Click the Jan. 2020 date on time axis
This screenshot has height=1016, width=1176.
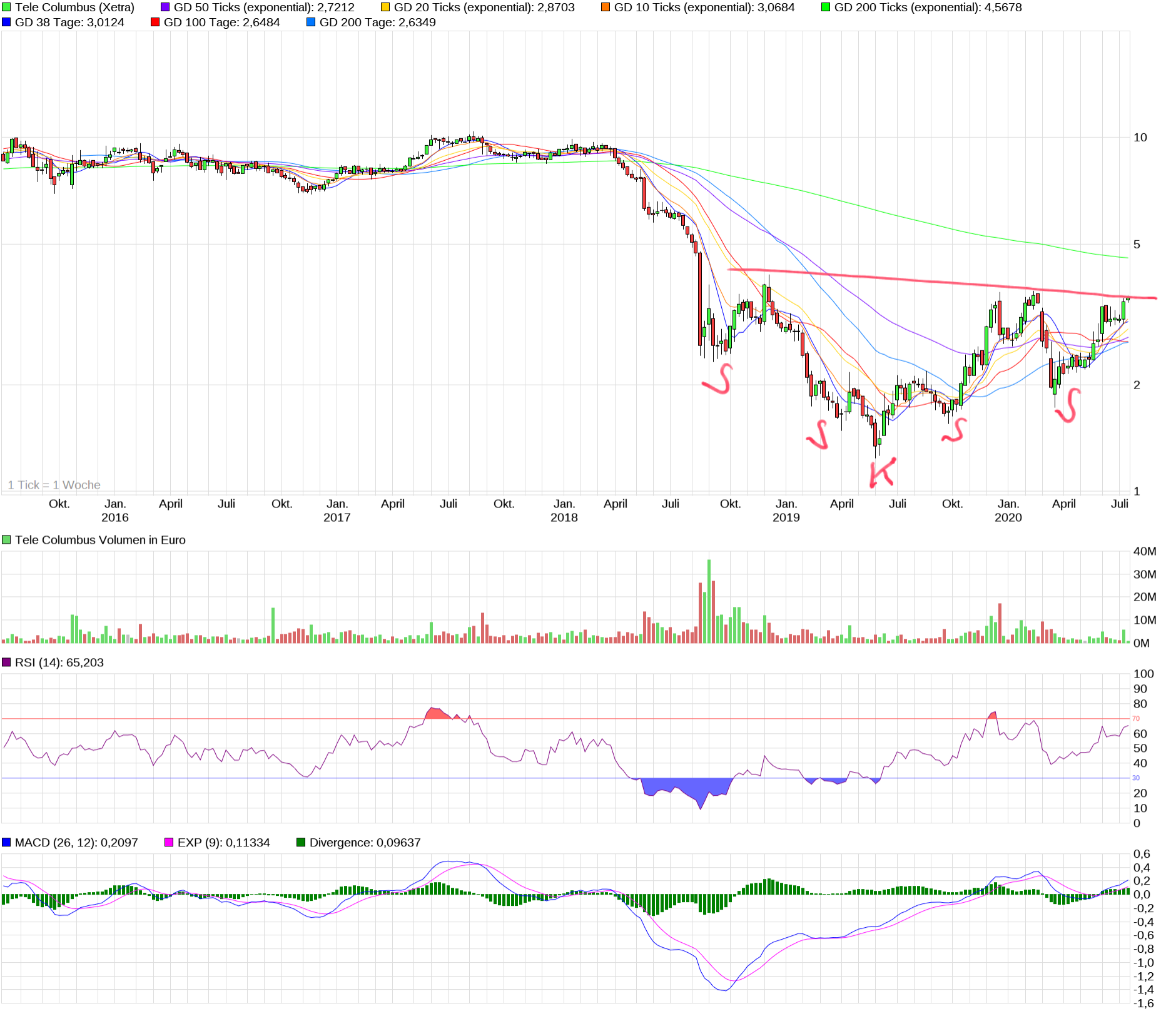click(1008, 511)
